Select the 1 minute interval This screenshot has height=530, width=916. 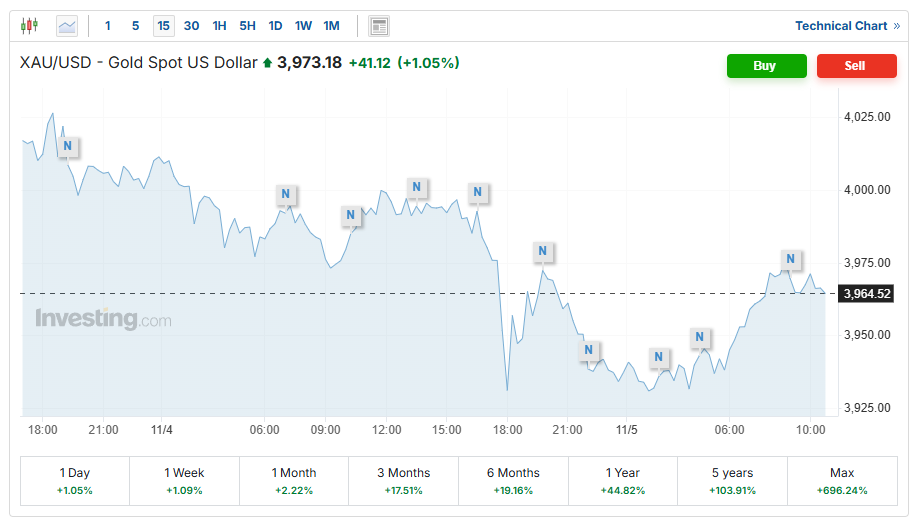pyautogui.click(x=108, y=26)
